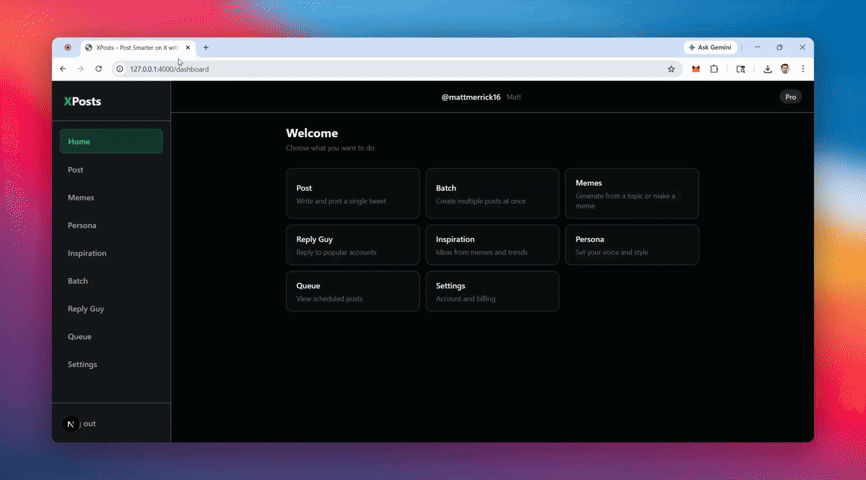Viewport: 866px width, 480px height.
Task: Bookmark this page with the star icon
Action: 671,69
